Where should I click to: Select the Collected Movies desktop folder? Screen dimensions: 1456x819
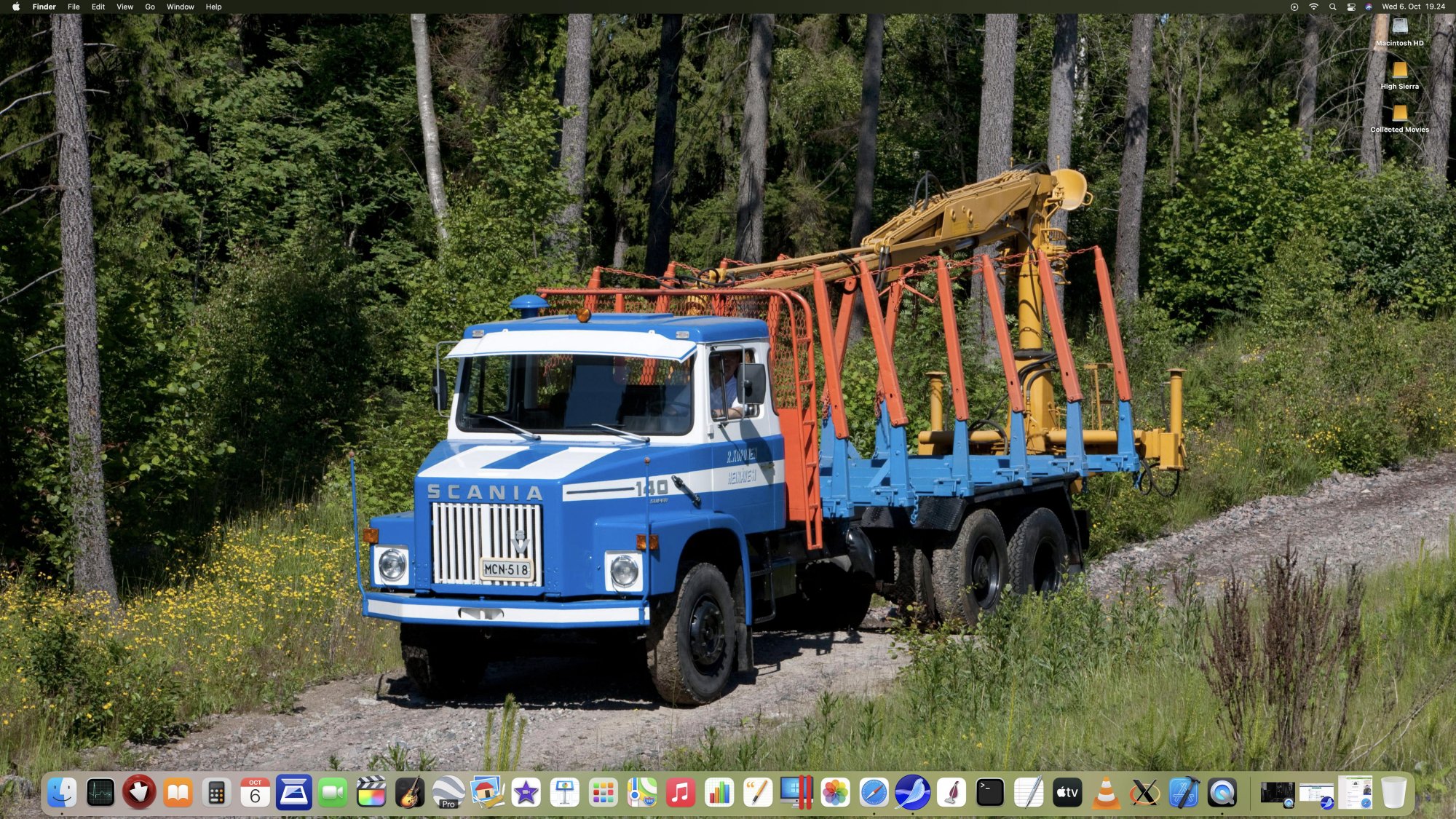(1399, 114)
